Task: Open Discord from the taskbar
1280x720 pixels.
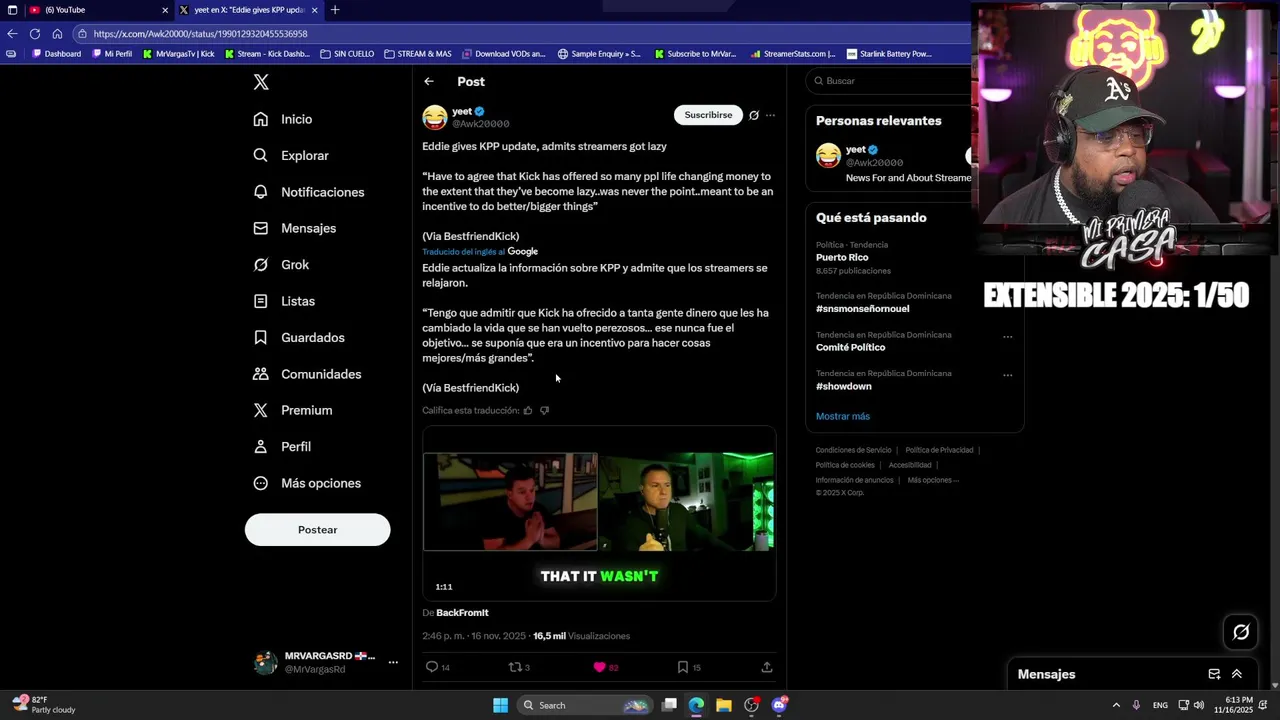Action: (779, 705)
